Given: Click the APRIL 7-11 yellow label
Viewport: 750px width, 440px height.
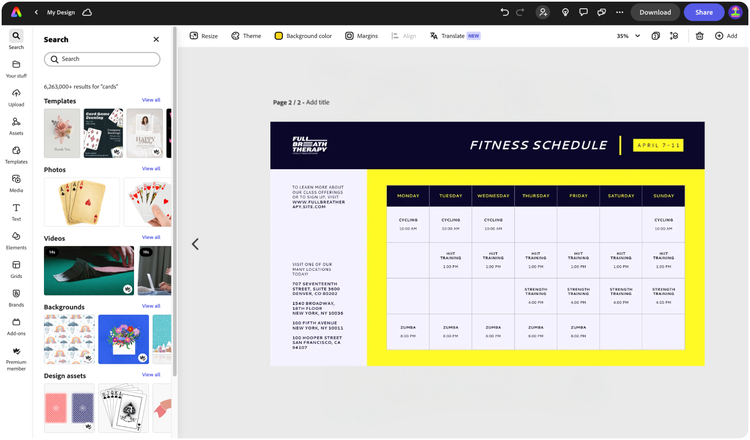Looking at the screenshot, I should pyautogui.click(x=658, y=145).
